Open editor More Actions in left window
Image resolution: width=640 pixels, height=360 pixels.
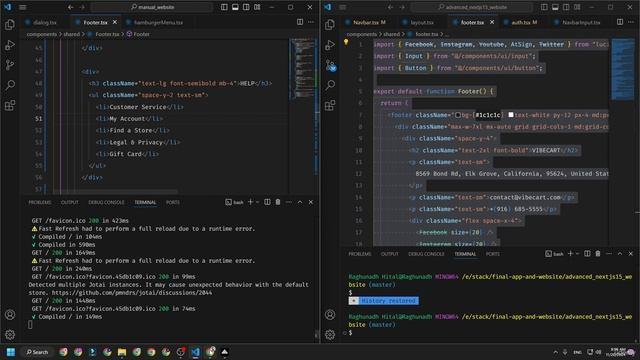pyautogui.click(x=311, y=22)
